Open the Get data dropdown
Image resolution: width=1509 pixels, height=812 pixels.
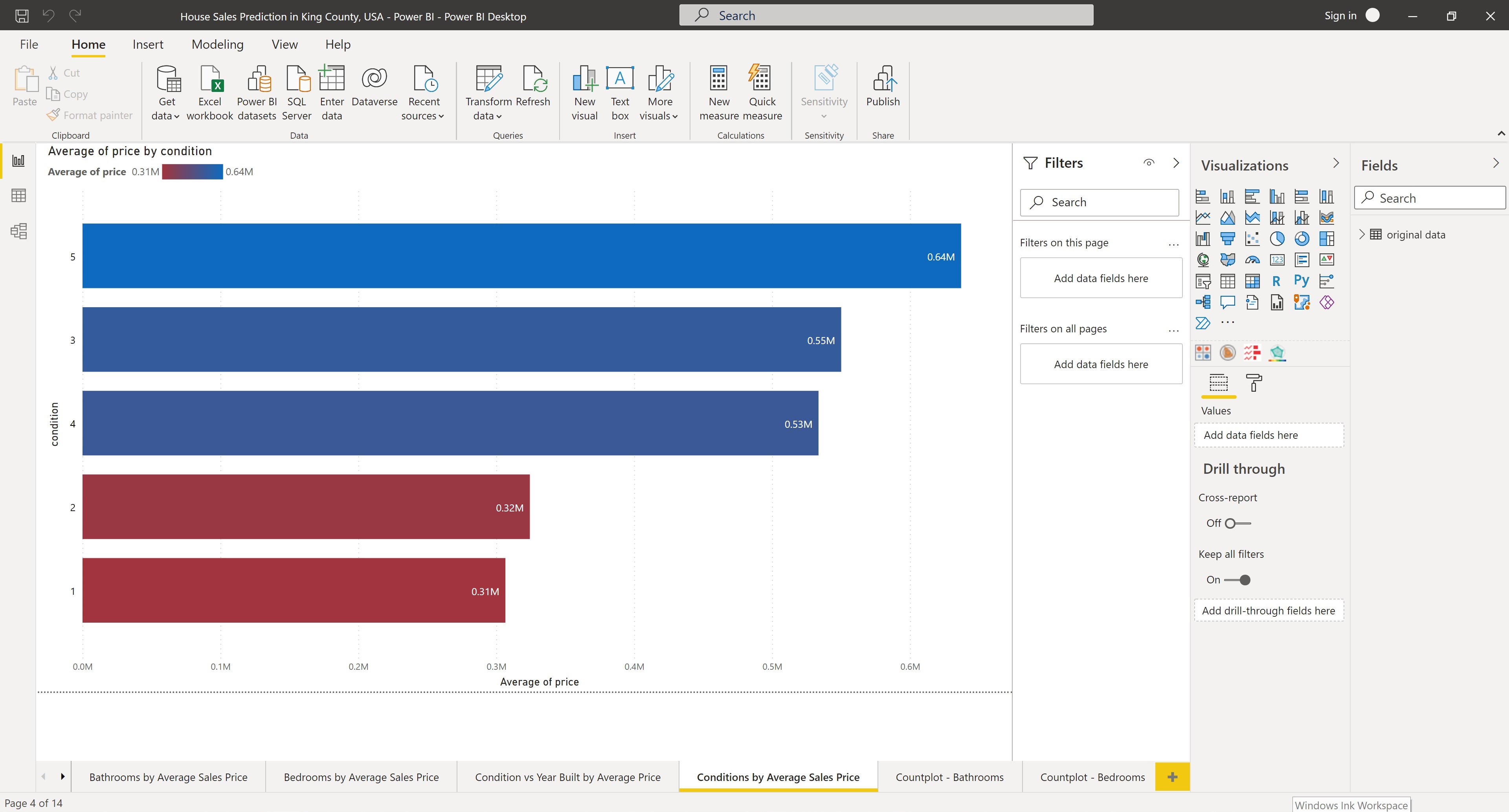tap(166, 93)
